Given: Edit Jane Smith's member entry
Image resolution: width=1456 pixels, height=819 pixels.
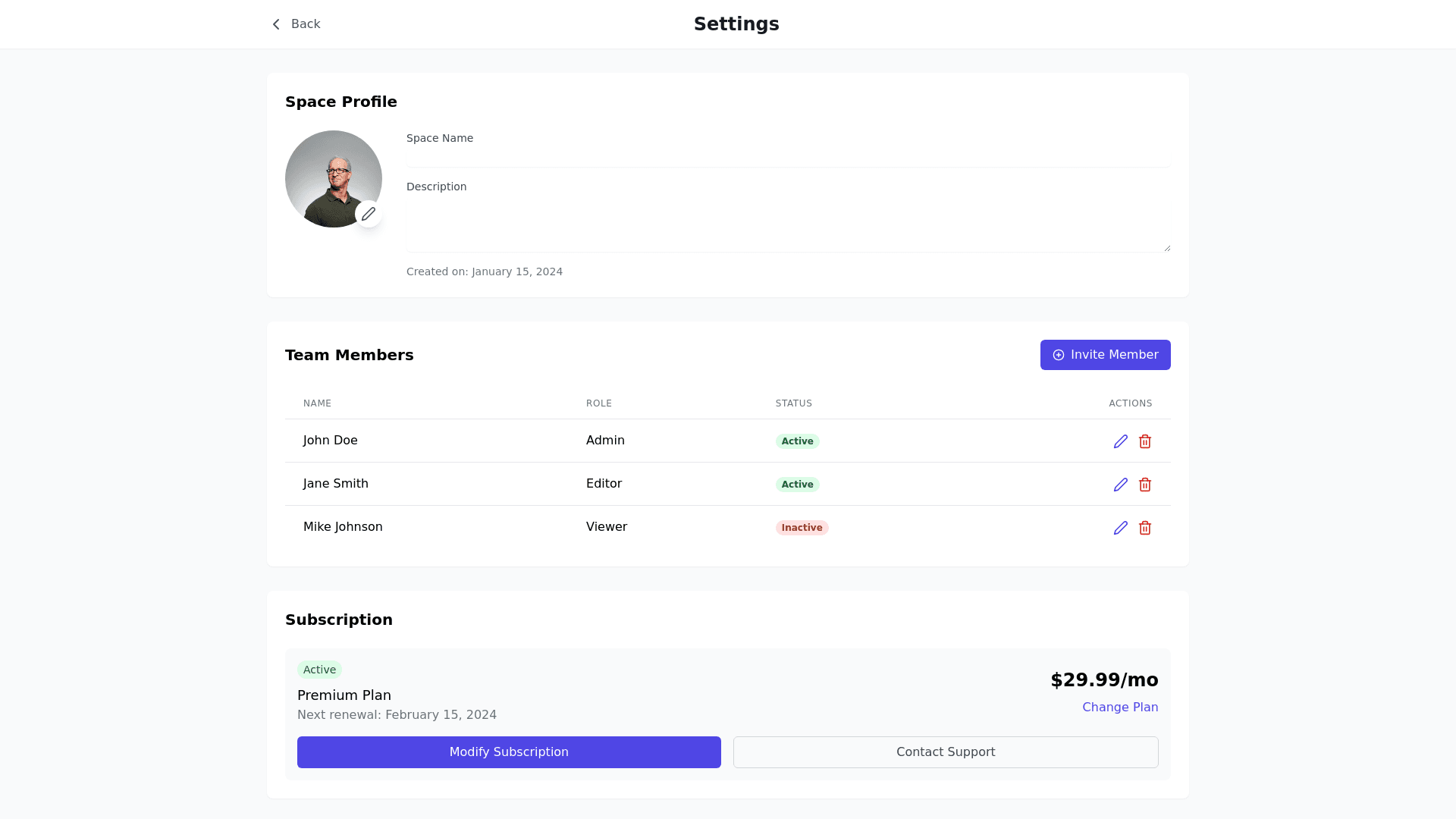Looking at the screenshot, I should 1120,485.
